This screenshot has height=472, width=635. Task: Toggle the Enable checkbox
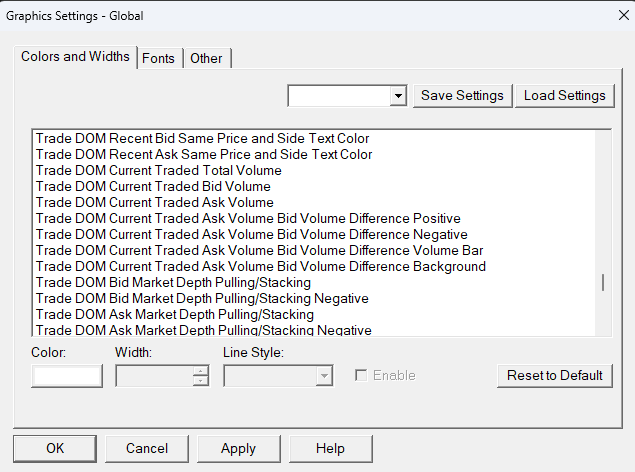pos(361,376)
